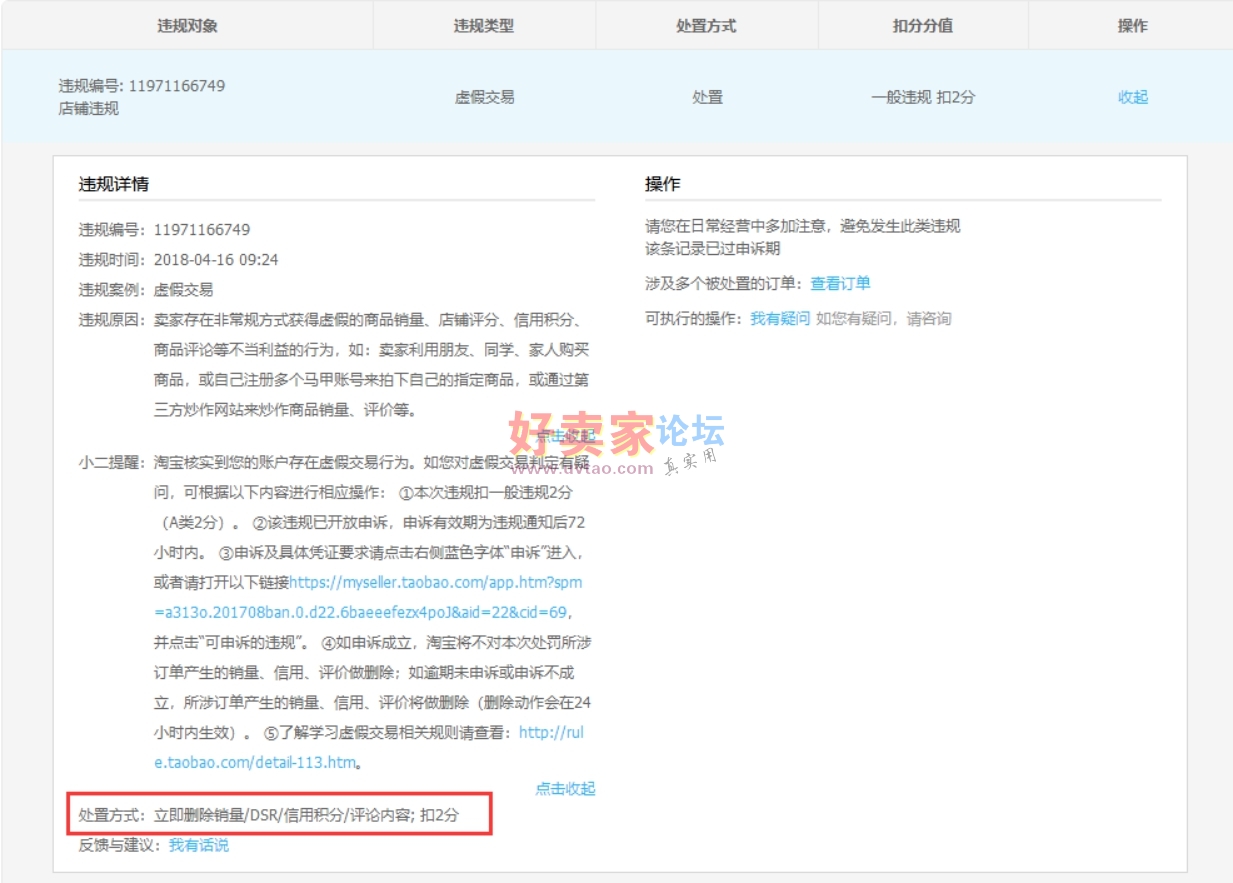Open 我有话说 feedback link
Viewport: 1233px width, 883px height.
coord(198,845)
